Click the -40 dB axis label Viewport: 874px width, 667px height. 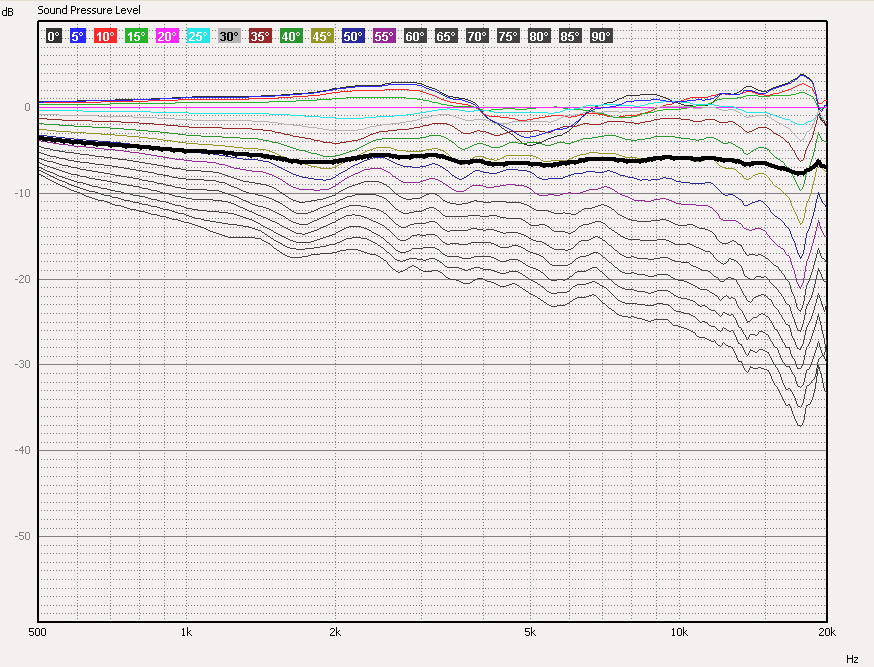pos(23,450)
